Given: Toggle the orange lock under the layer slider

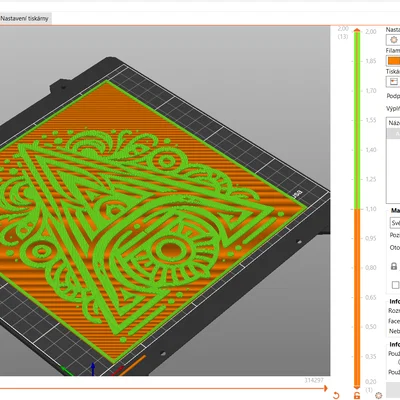Looking at the screenshot, I should point(357,396).
